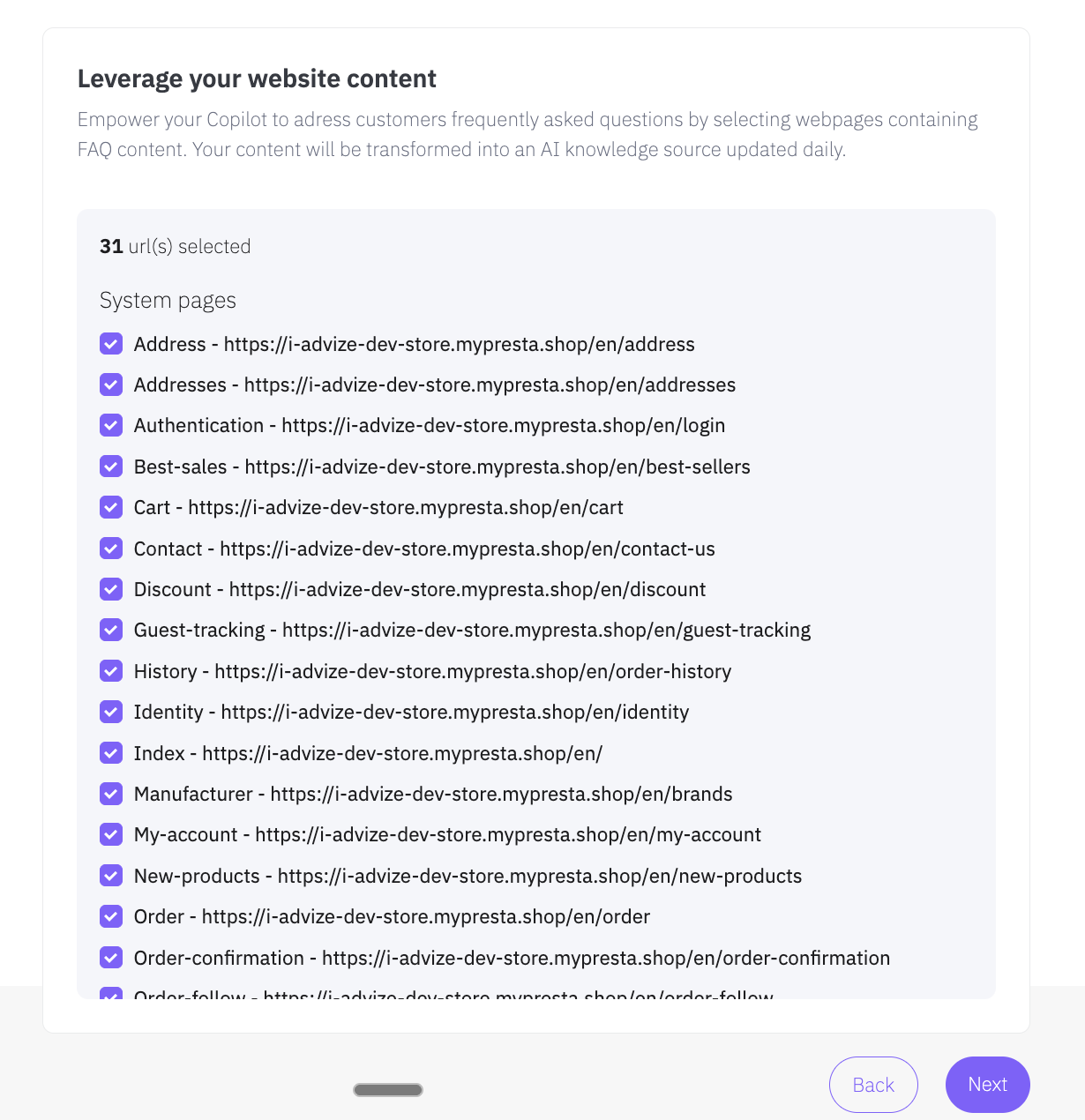Toggle the Discount page checkbox
Screen dimensions: 1085x1120
coord(111,589)
